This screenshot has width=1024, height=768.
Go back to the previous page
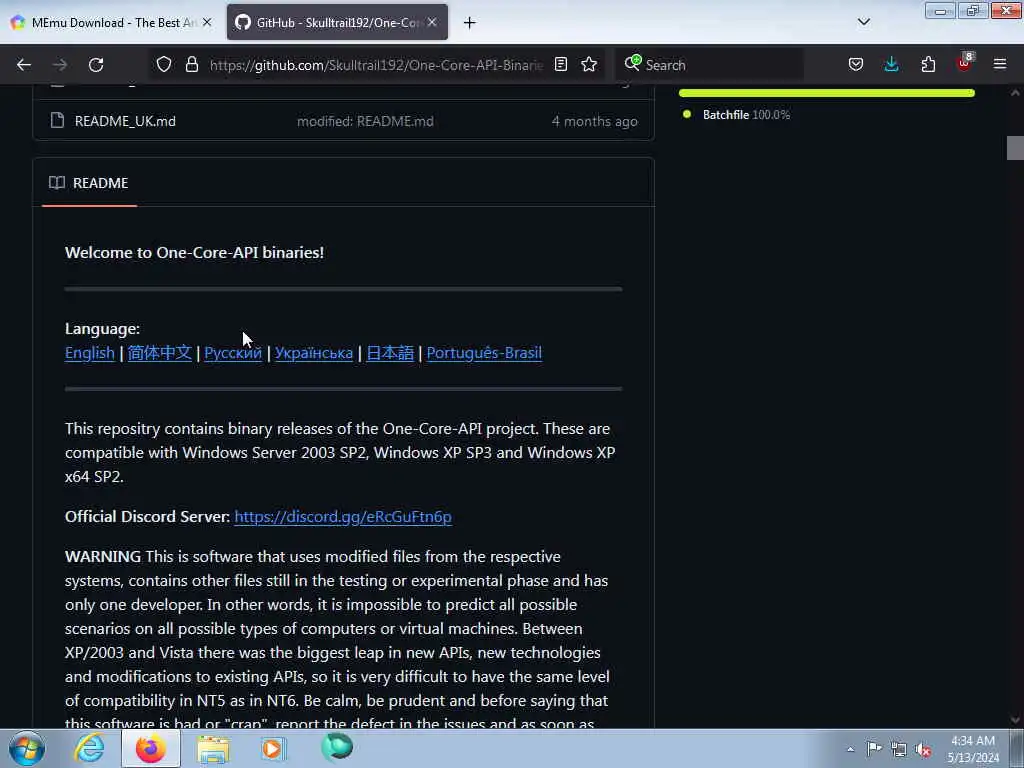[24, 65]
